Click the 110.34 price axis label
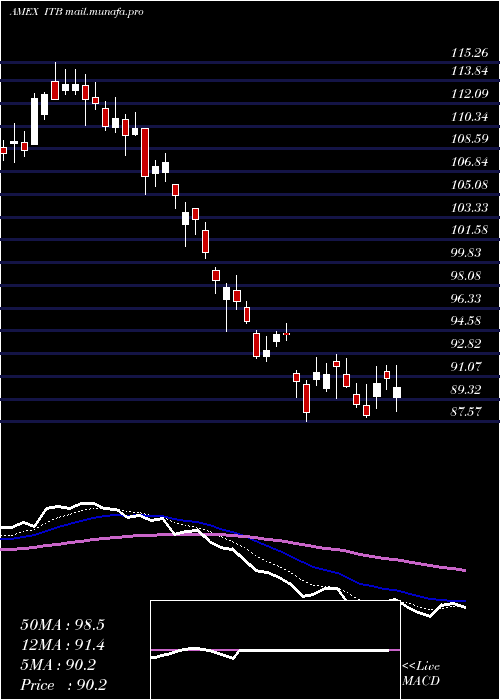Image resolution: width=500 pixels, height=700 pixels. (x=469, y=117)
